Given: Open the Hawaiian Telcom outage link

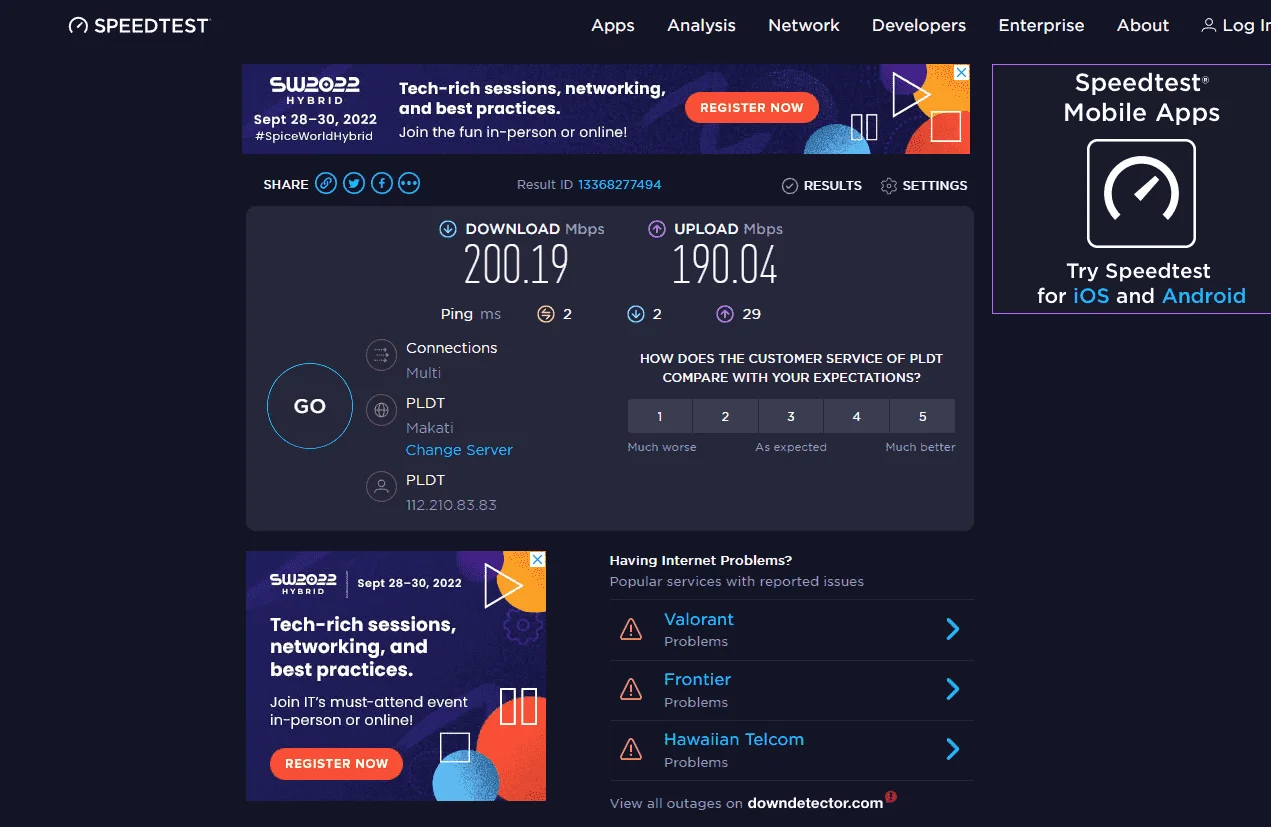Looking at the screenshot, I should [x=734, y=740].
